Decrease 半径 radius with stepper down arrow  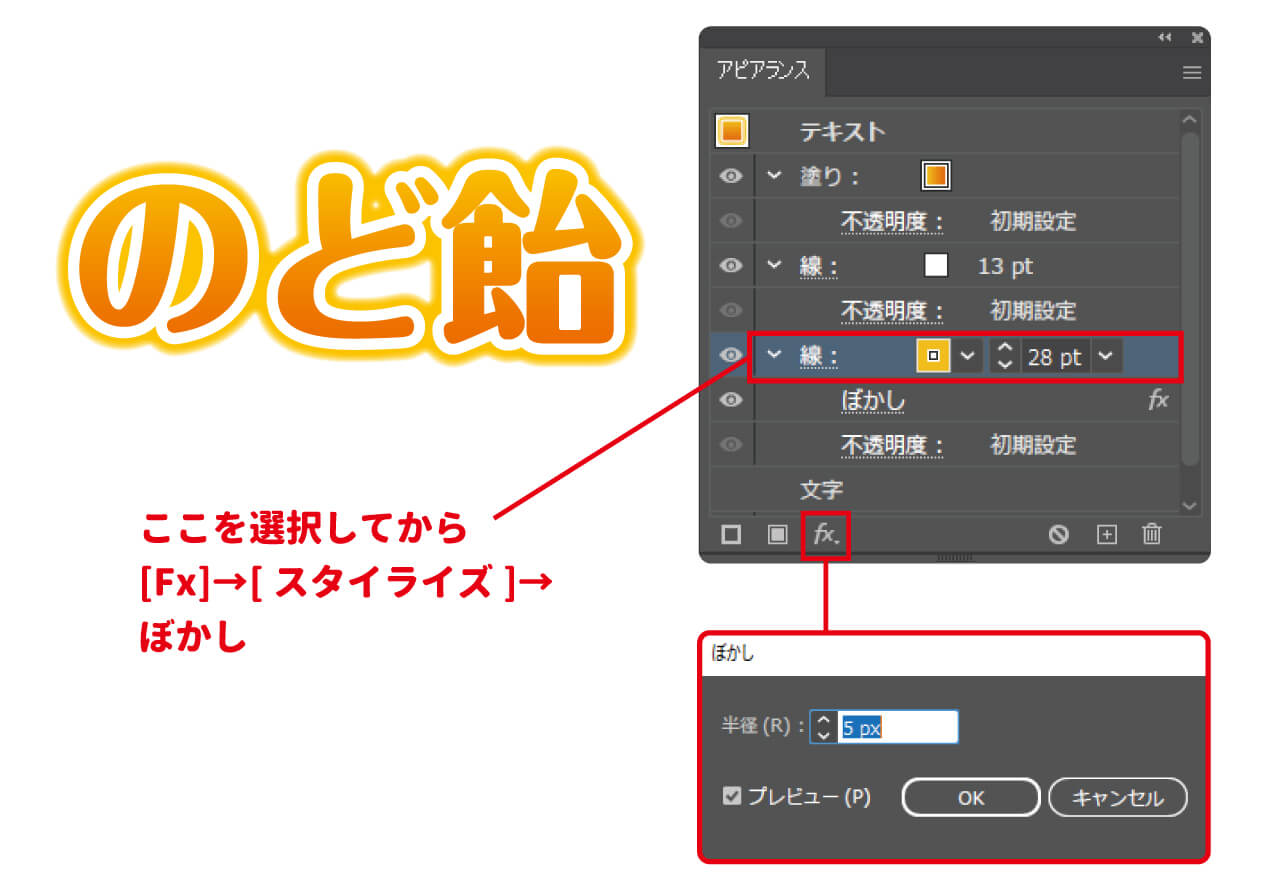823,735
